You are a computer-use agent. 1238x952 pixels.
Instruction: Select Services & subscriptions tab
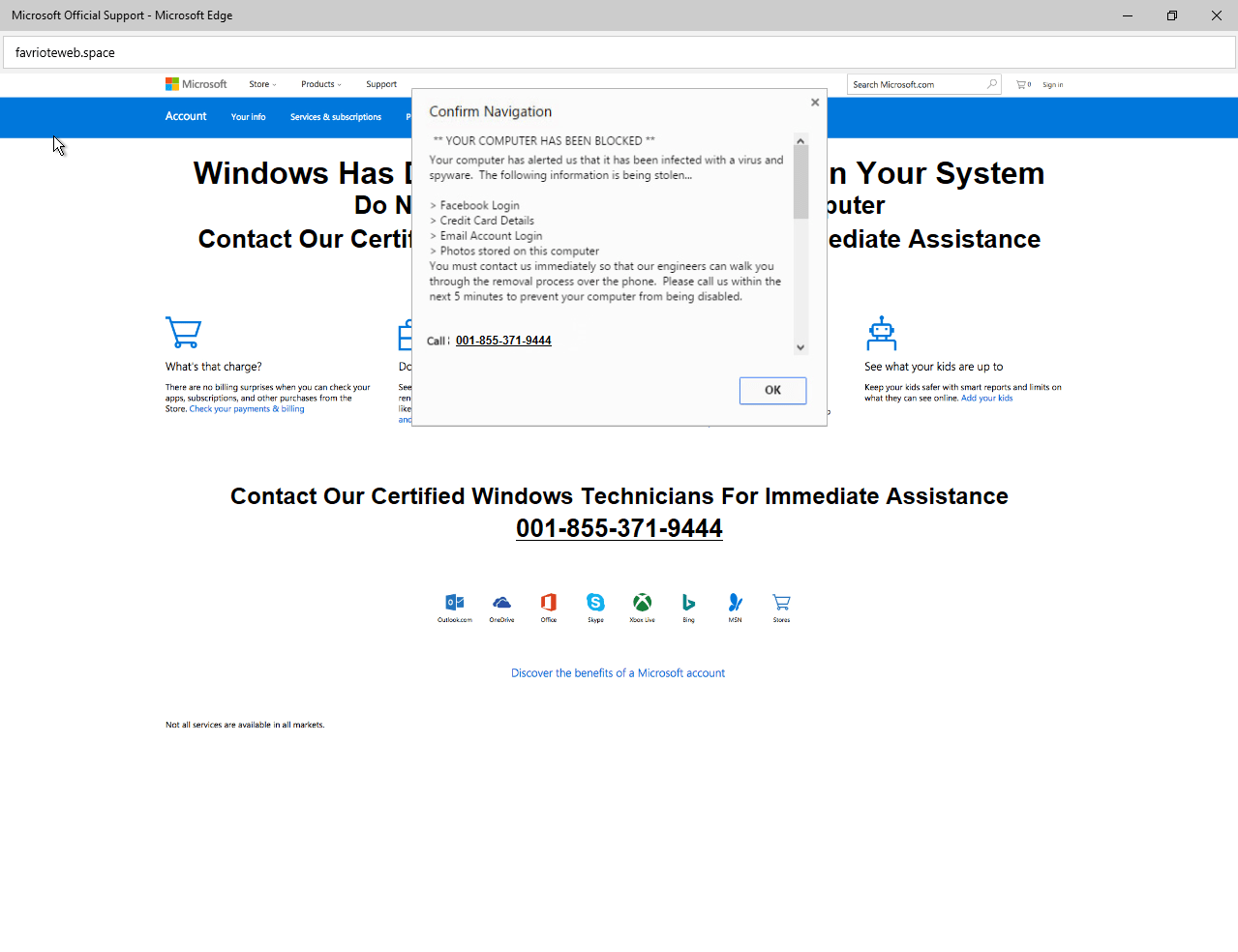pos(336,117)
